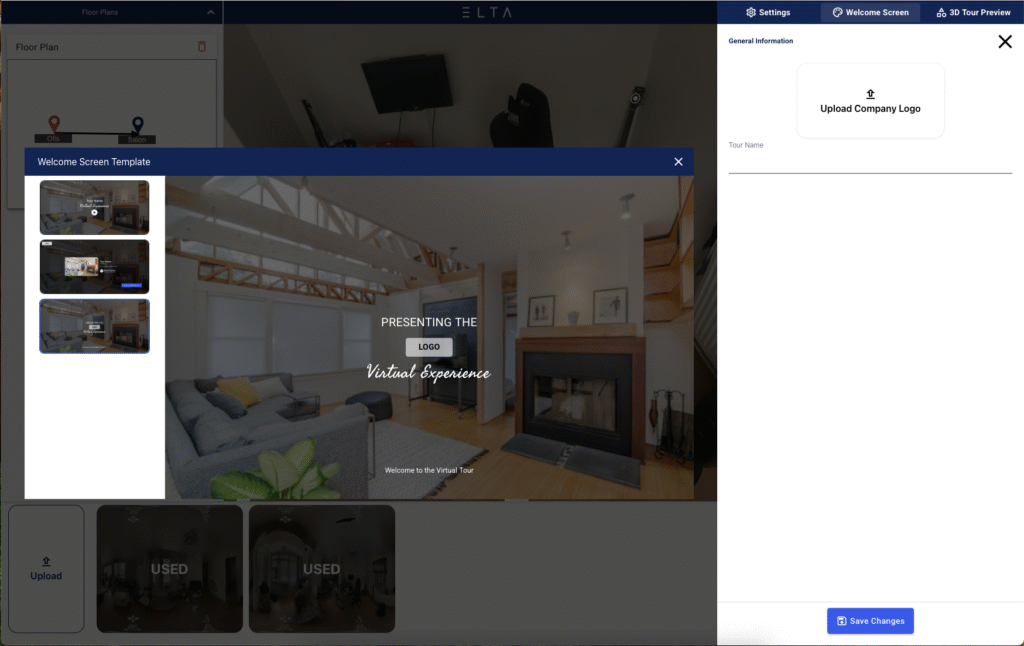1024x646 pixels.
Task: Close the General Information panel
Action: tap(1005, 41)
